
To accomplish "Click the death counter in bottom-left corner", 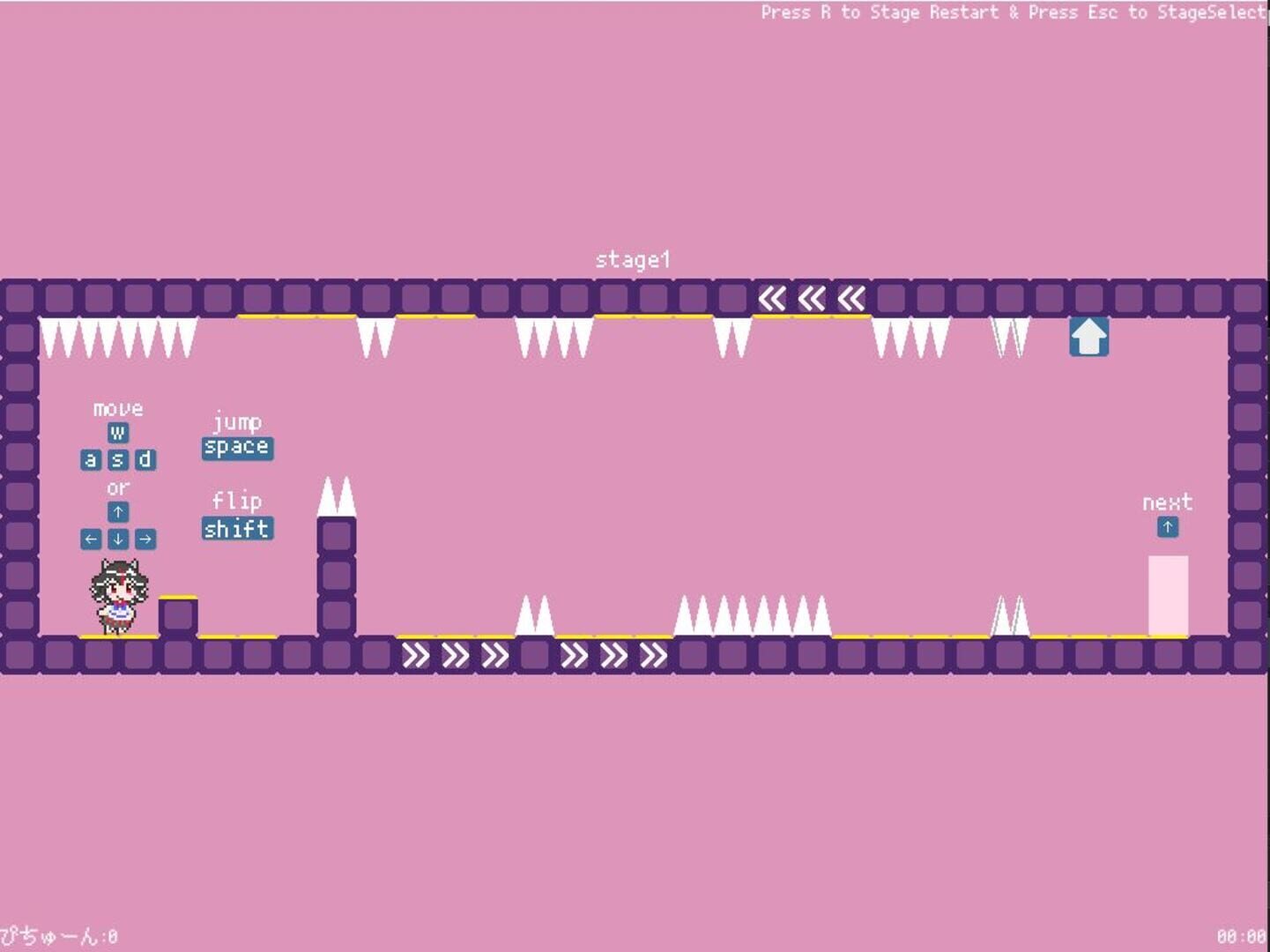I will [59, 936].
